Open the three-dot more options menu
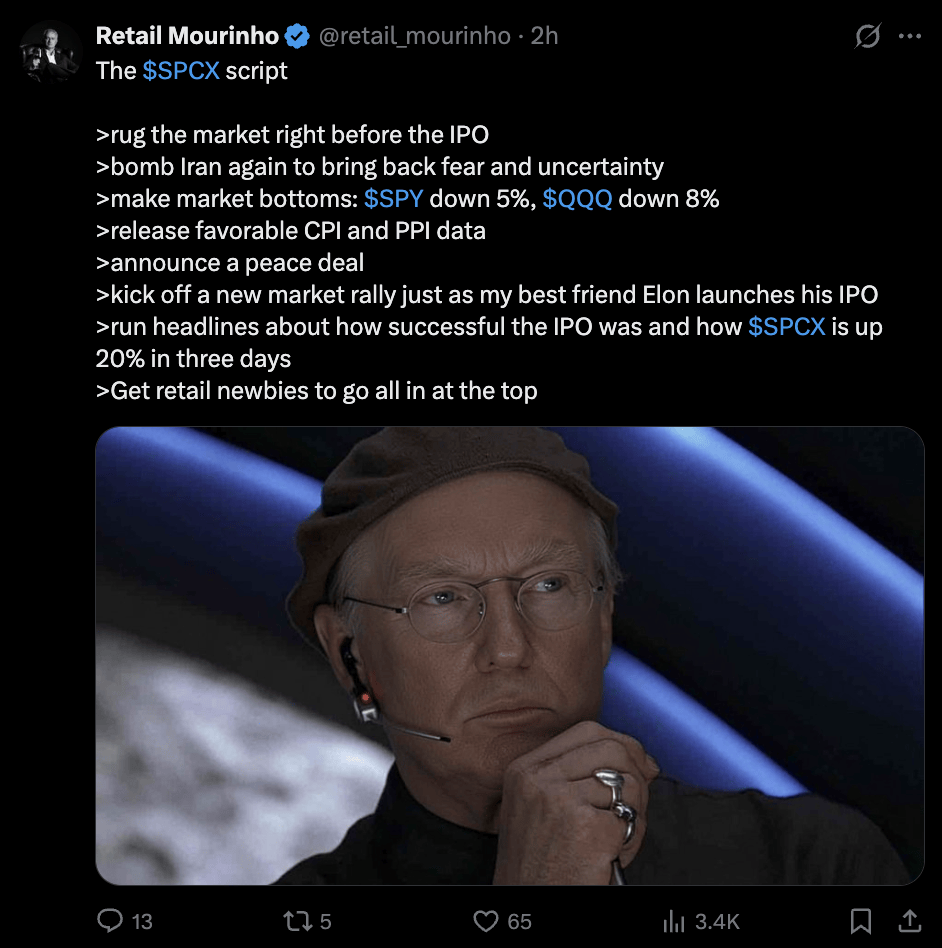 909,36
